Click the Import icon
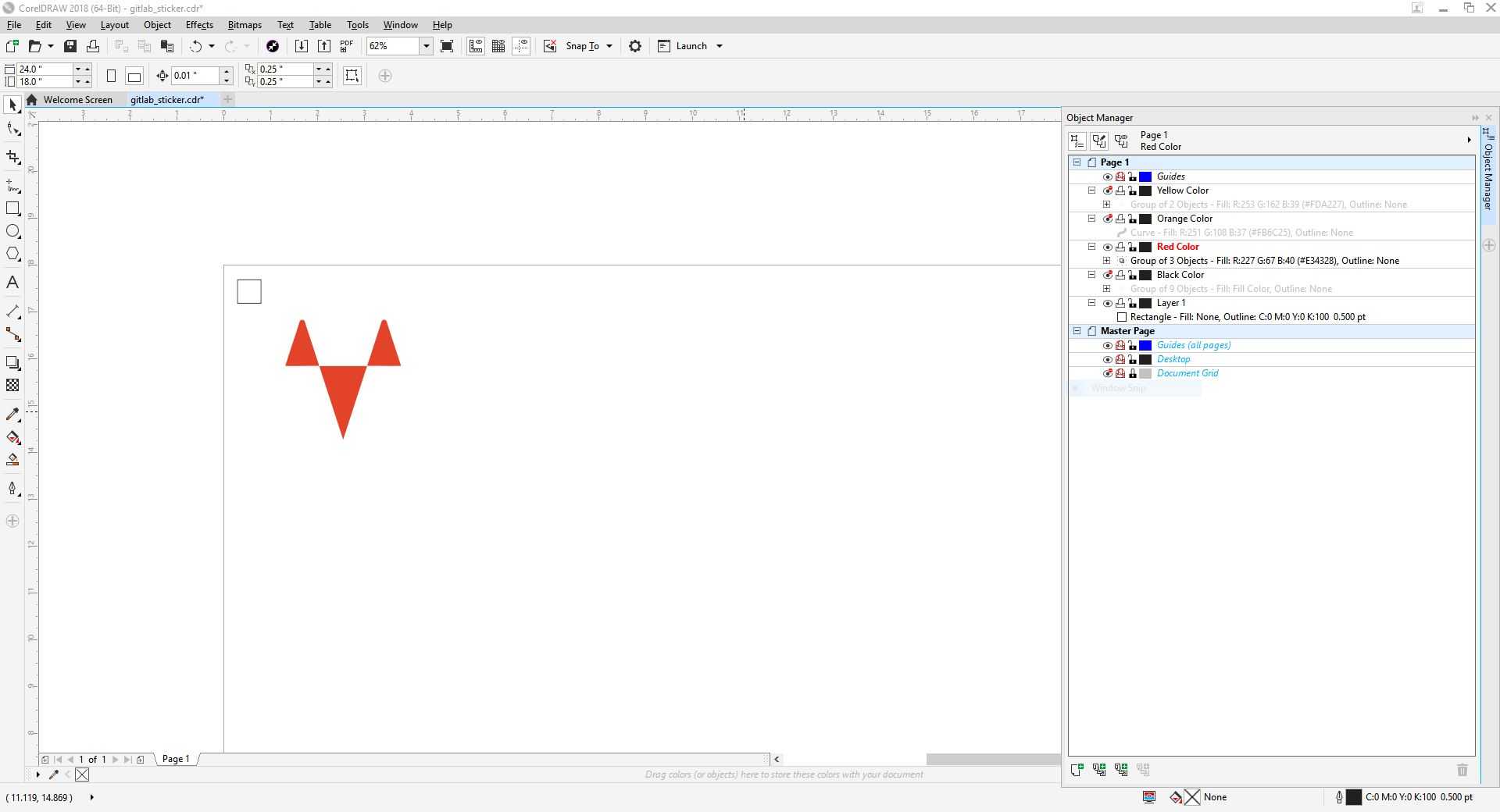 pyautogui.click(x=301, y=46)
